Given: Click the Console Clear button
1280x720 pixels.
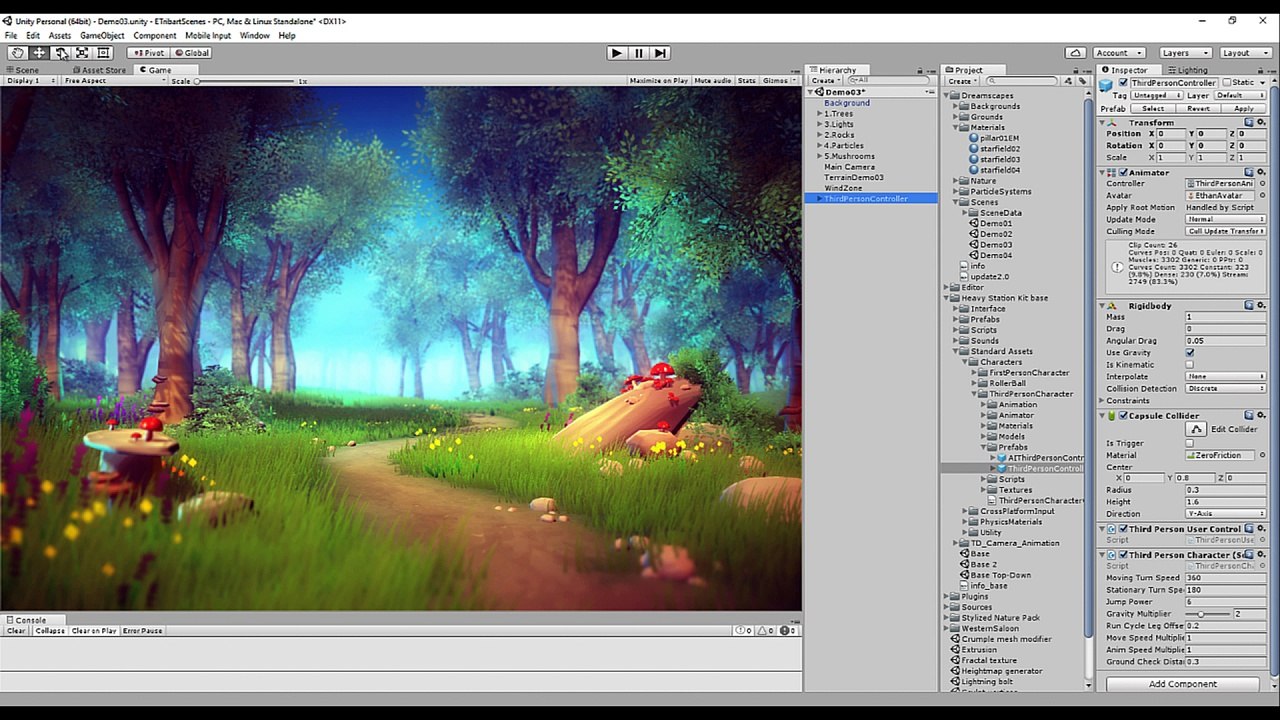Looking at the screenshot, I should pyautogui.click(x=16, y=631).
